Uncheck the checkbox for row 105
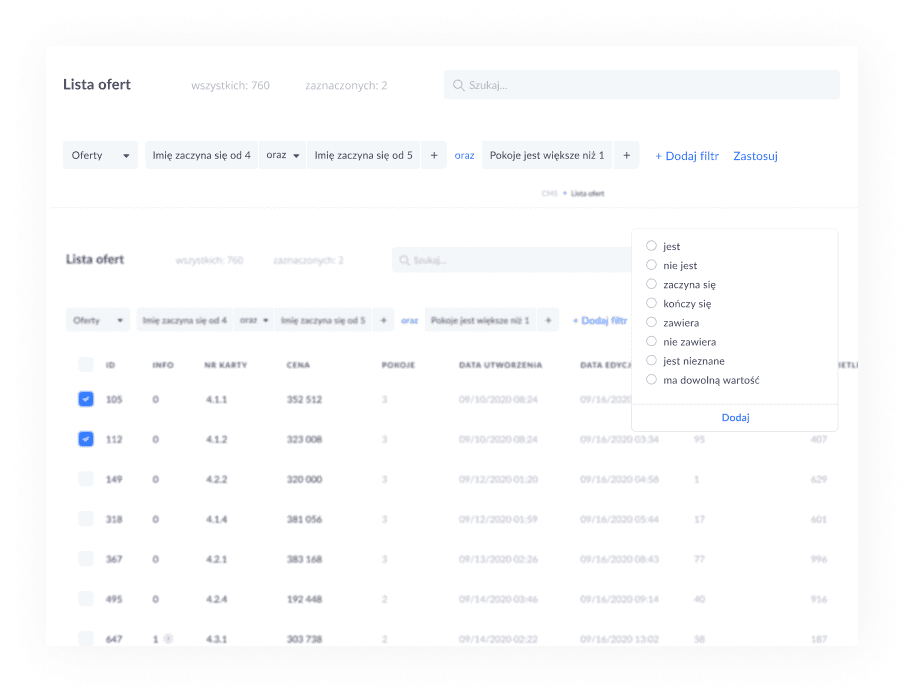The width and height of the screenshot is (912, 700). tap(86, 400)
